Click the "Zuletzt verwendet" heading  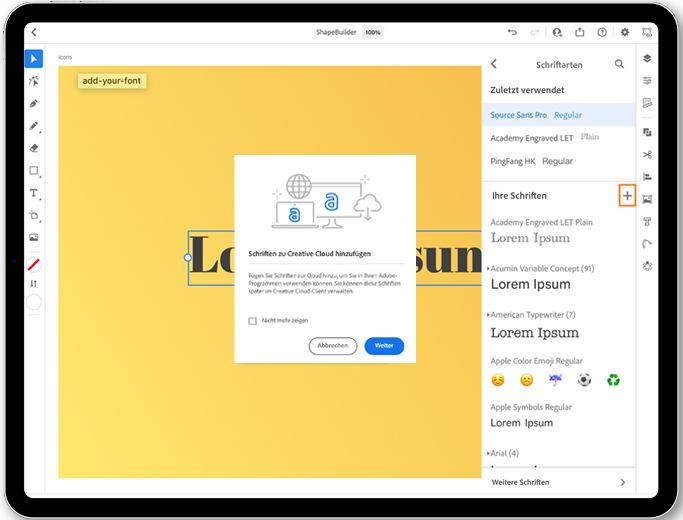point(527,90)
